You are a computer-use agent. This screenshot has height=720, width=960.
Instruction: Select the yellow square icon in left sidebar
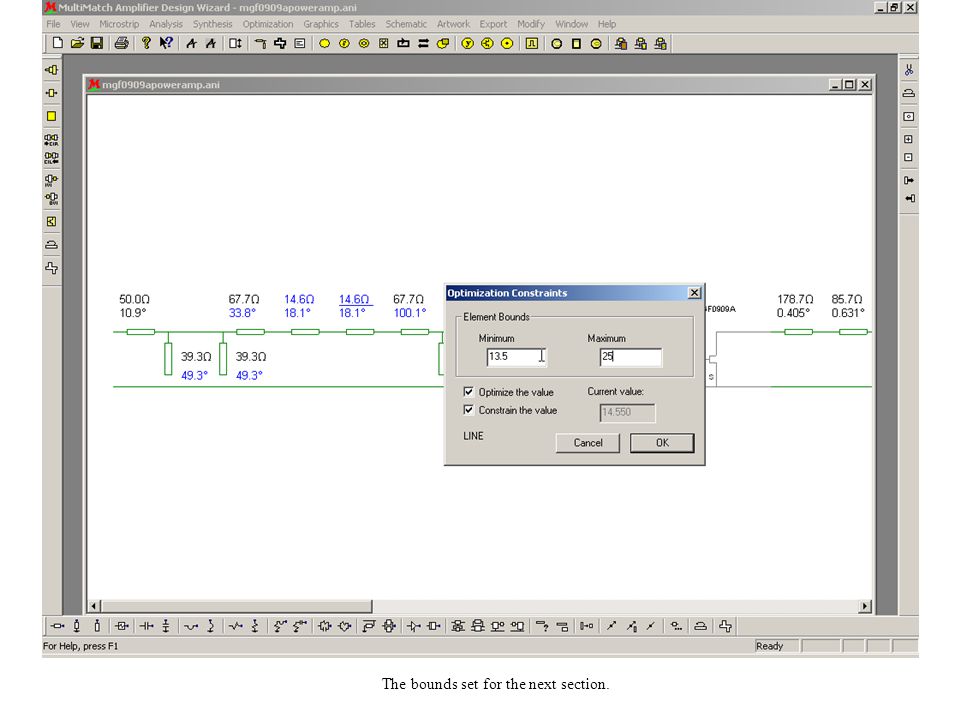click(51, 116)
